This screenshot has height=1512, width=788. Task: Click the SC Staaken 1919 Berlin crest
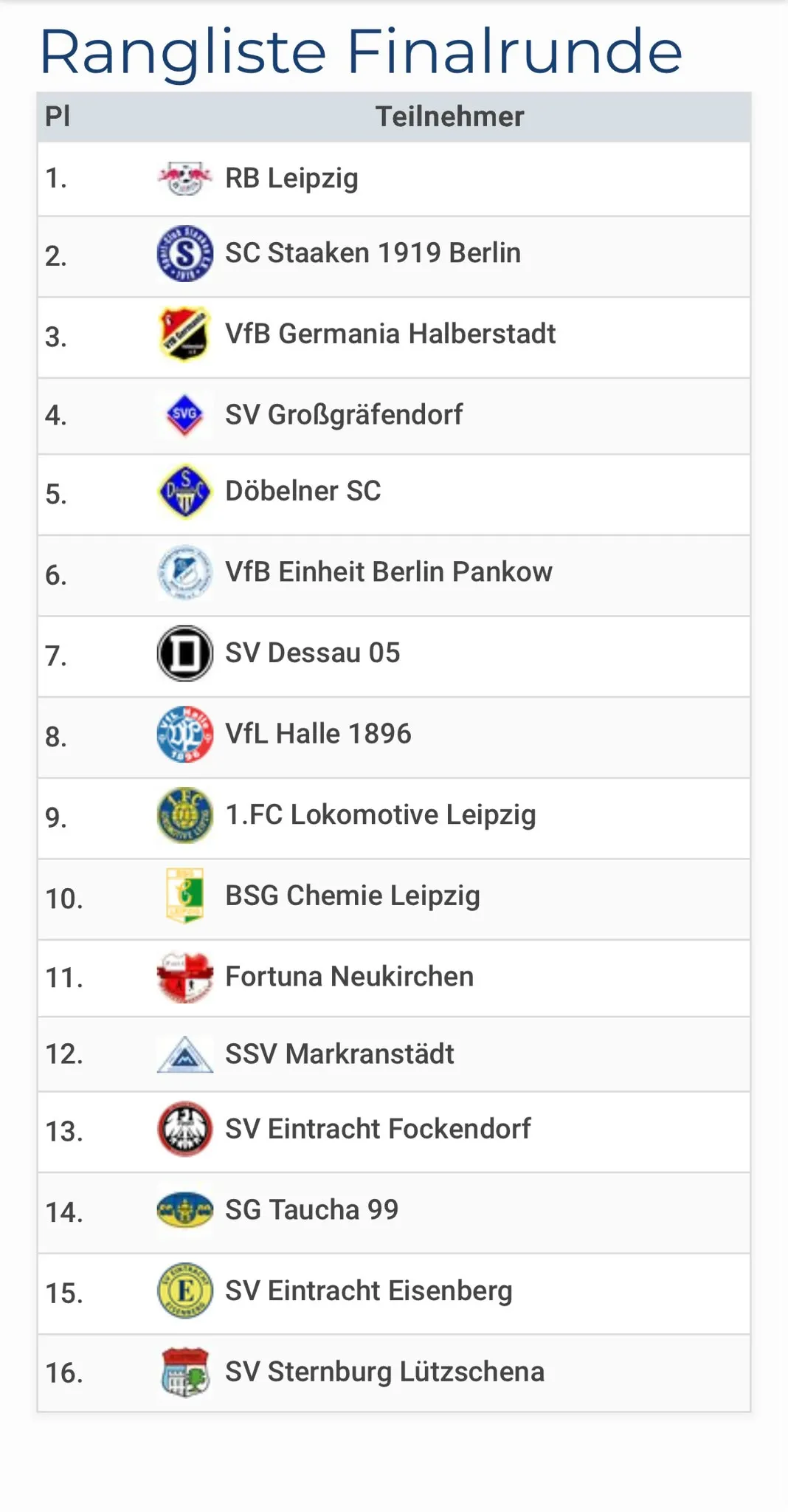tap(185, 254)
